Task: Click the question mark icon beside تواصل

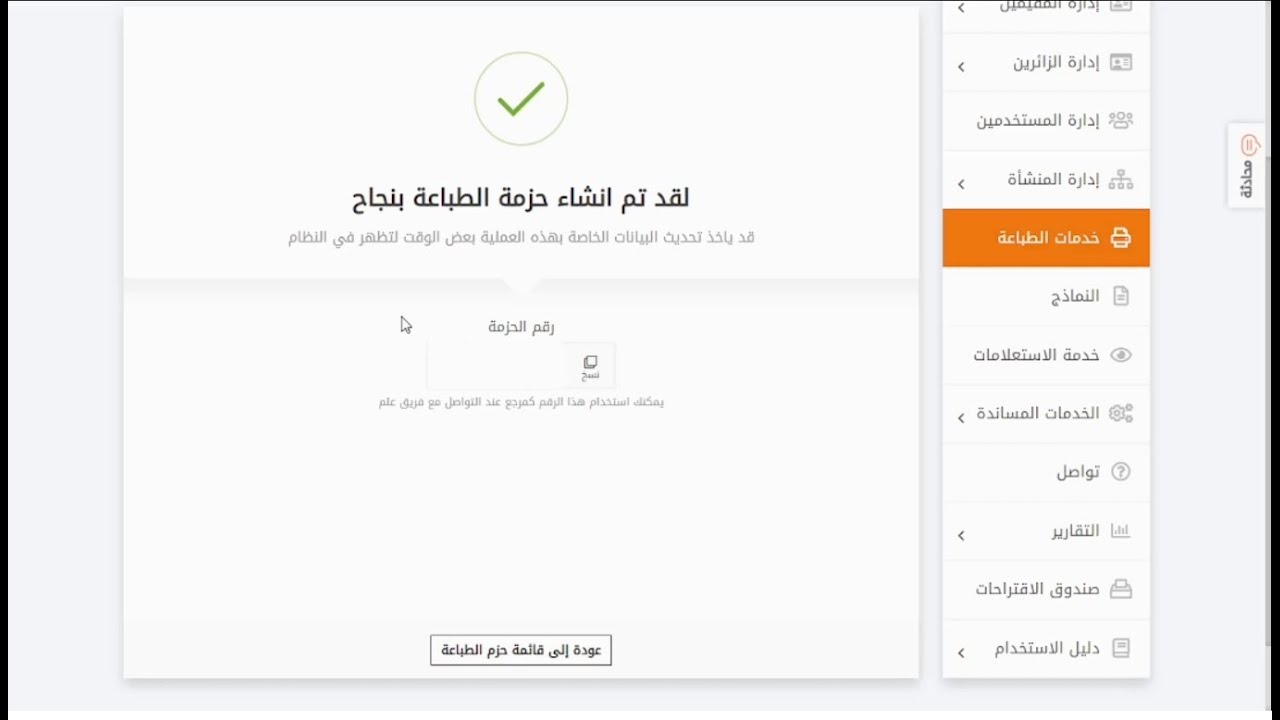Action: [x=1121, y=472]
